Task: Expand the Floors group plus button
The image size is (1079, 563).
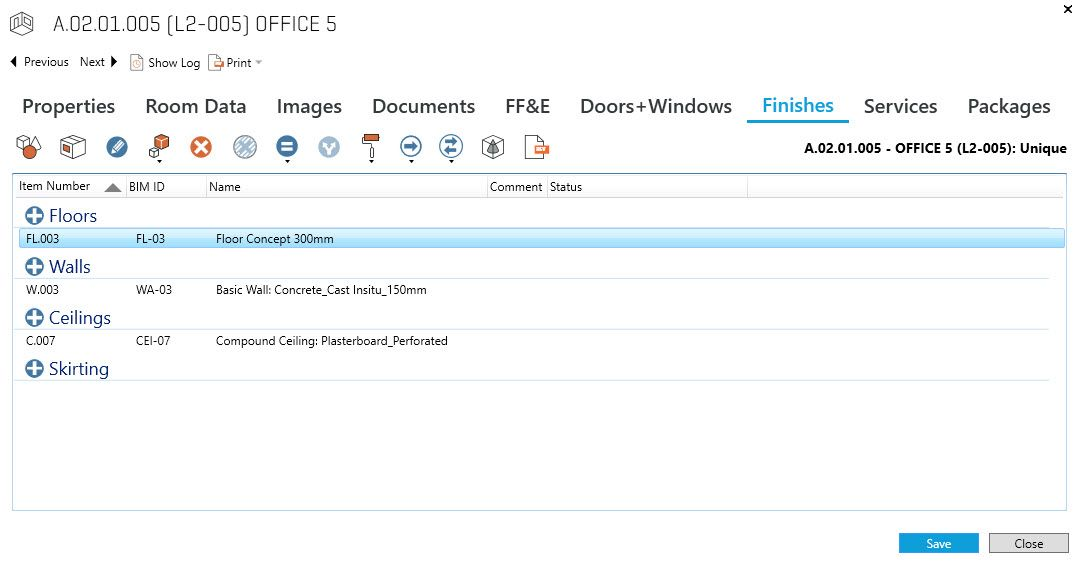Action: click(x=35, y=216)
